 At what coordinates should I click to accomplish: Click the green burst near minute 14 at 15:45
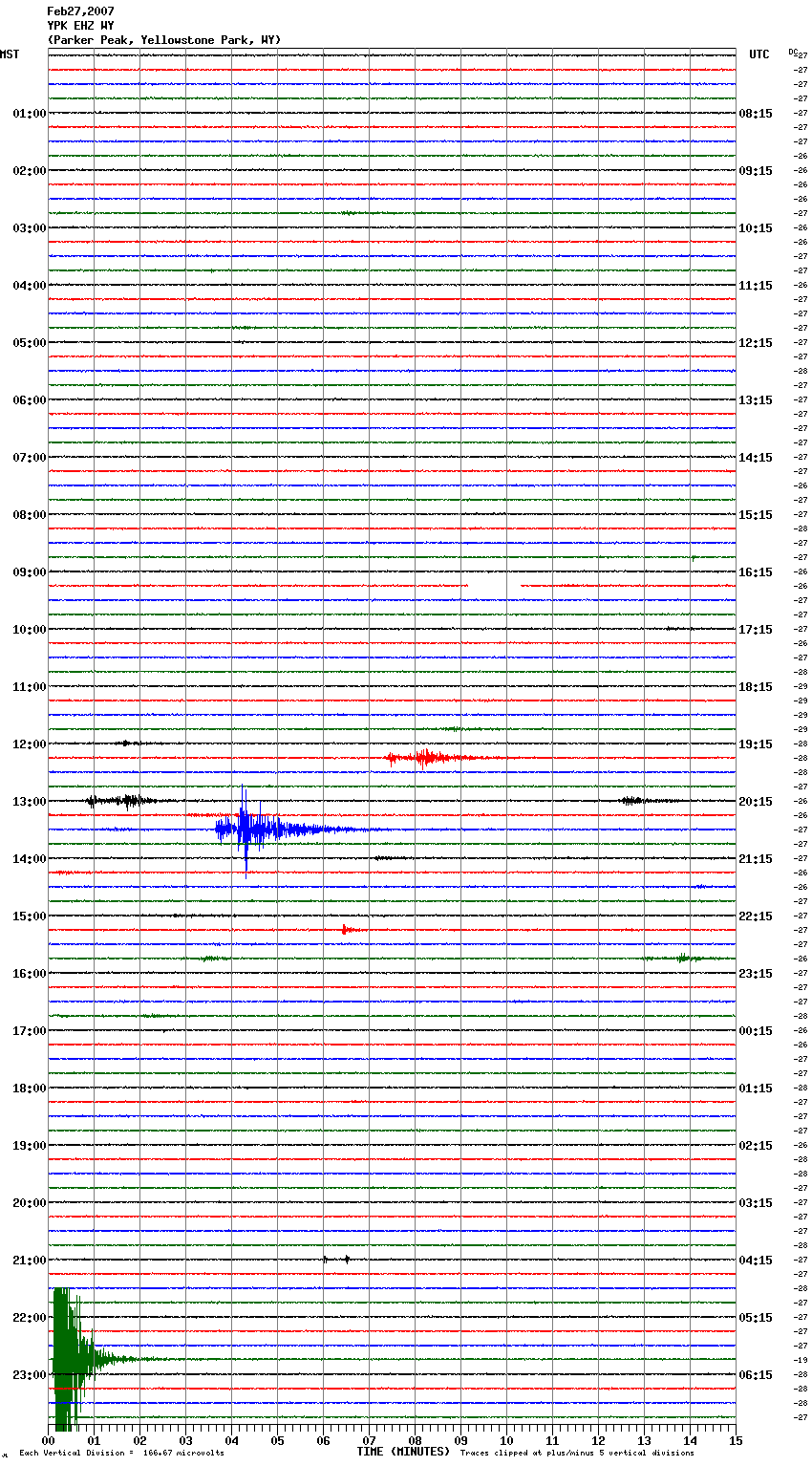(x=684, y=958)
